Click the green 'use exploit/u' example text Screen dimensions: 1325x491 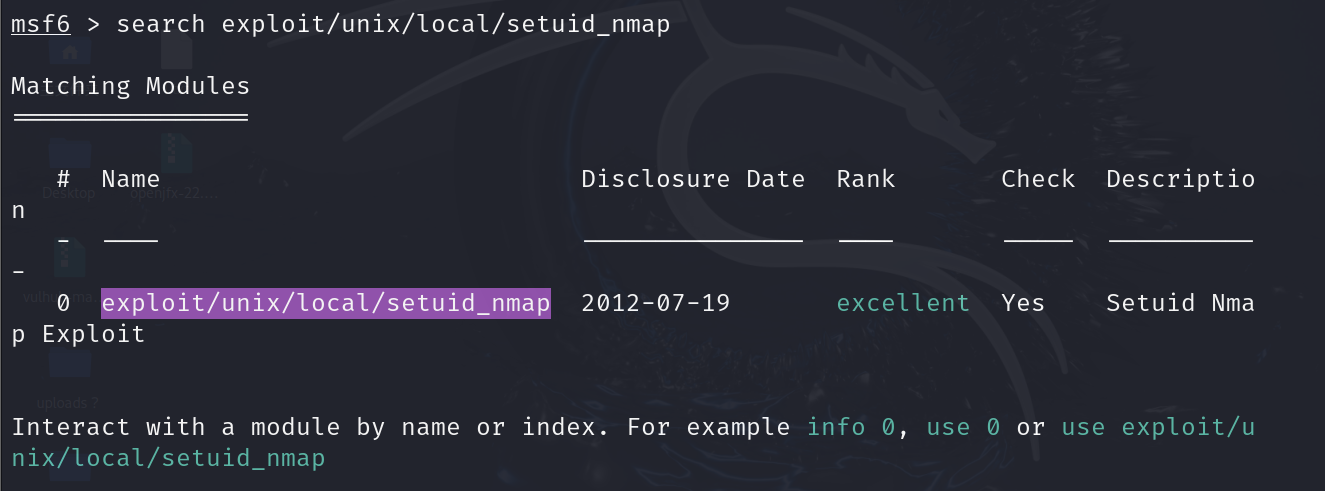[x=1158, y=428]
